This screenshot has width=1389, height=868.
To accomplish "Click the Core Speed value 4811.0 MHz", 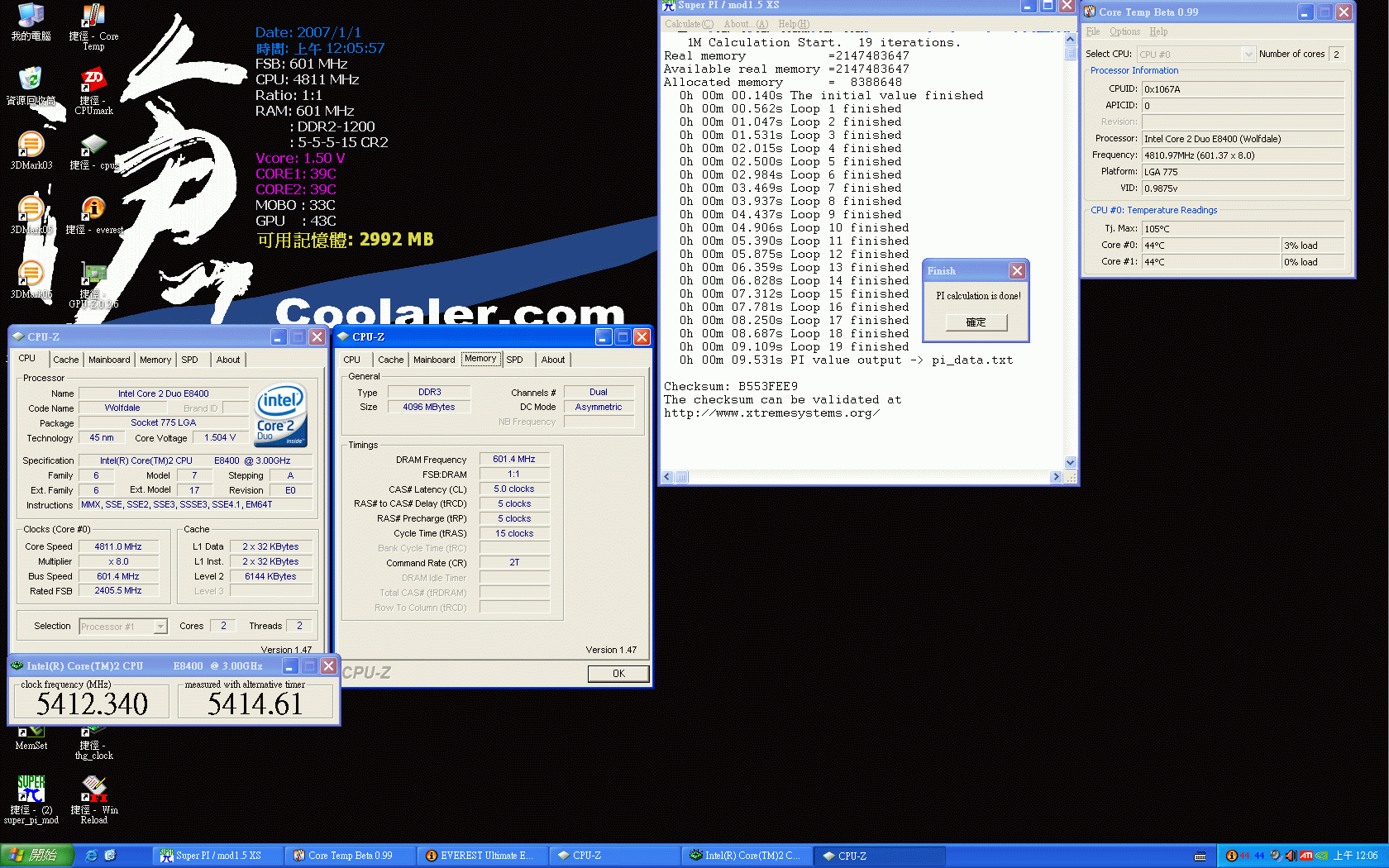I will coord(117,546).
